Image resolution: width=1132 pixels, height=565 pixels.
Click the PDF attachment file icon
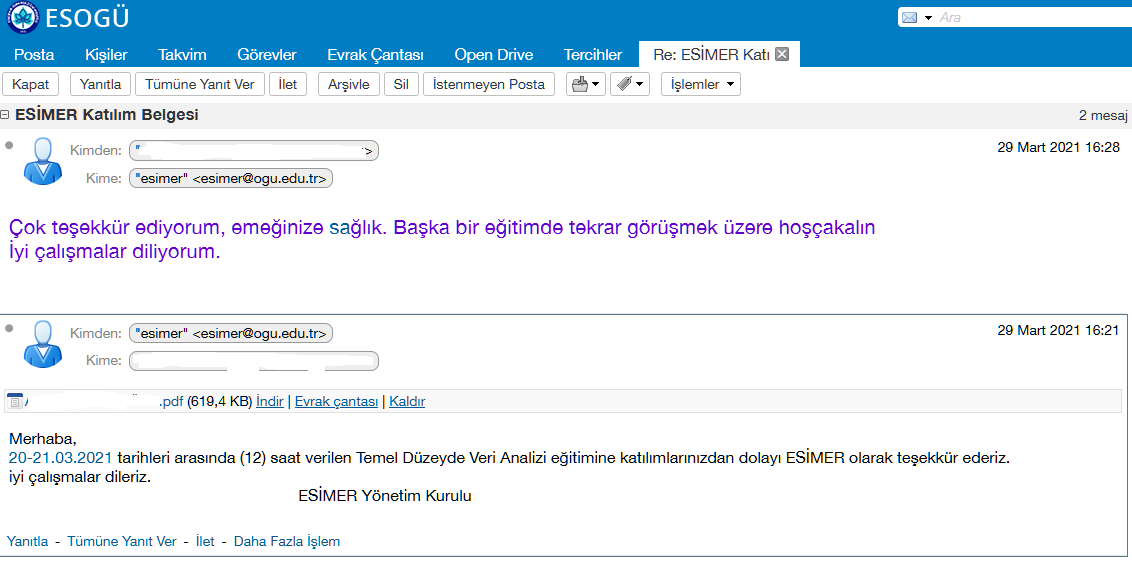(14, 402)
